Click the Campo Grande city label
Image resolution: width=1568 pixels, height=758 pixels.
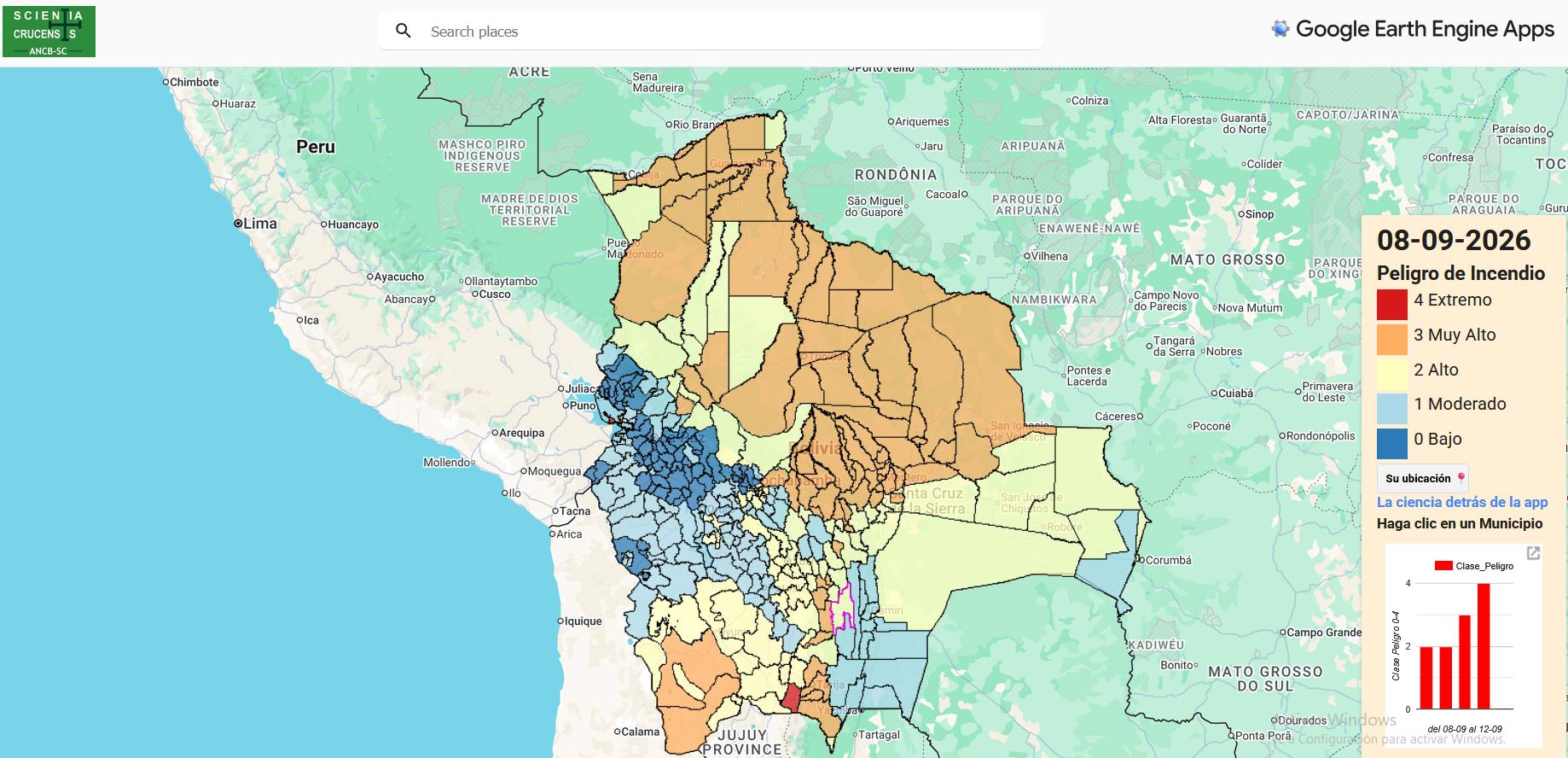[1324, 633]
